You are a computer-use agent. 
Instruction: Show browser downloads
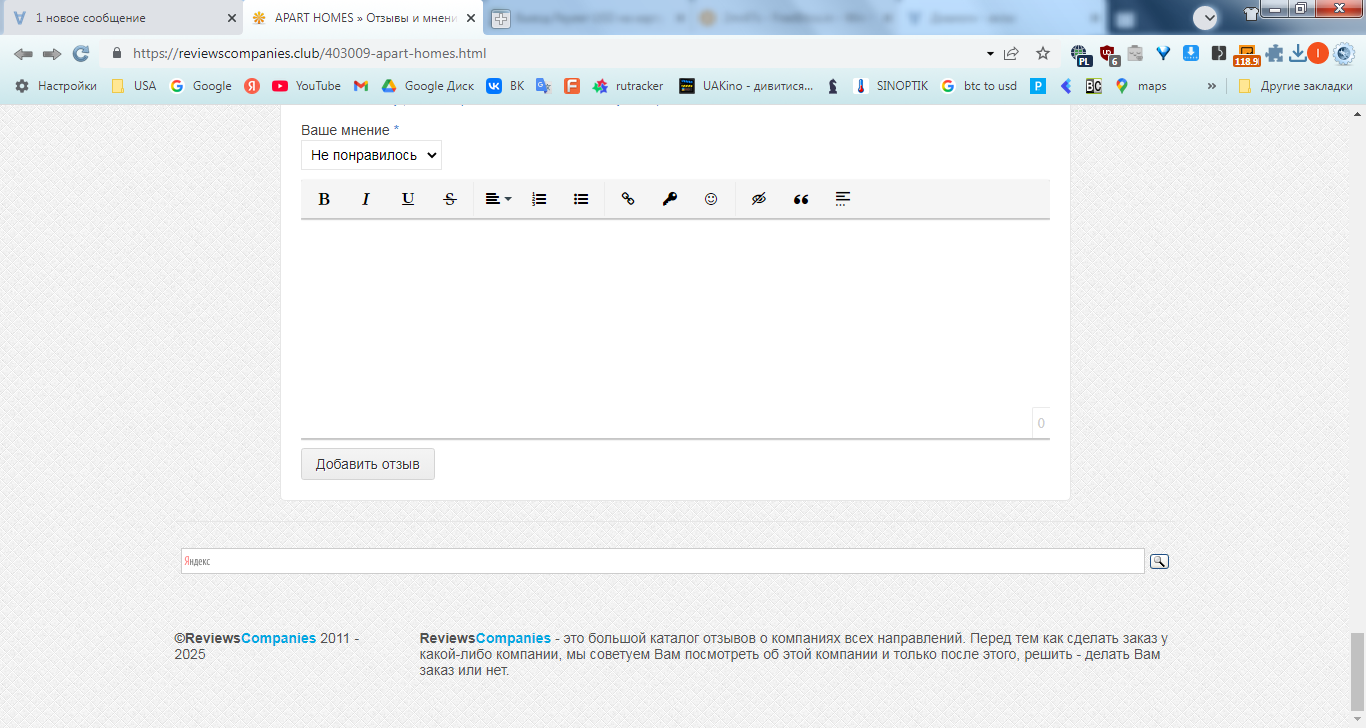tap(1298, 53)
